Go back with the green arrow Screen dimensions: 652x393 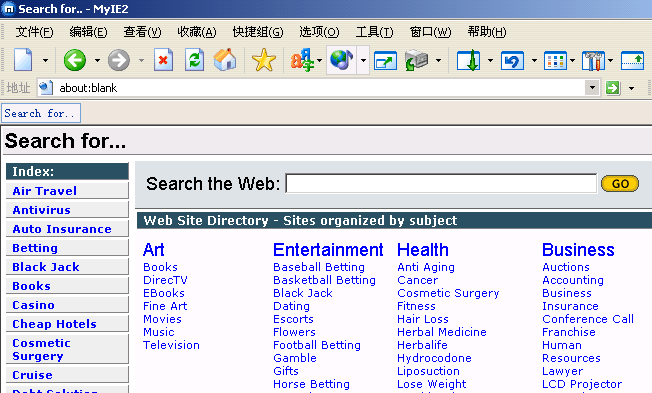pyautogui.click(x=75, y=60)
